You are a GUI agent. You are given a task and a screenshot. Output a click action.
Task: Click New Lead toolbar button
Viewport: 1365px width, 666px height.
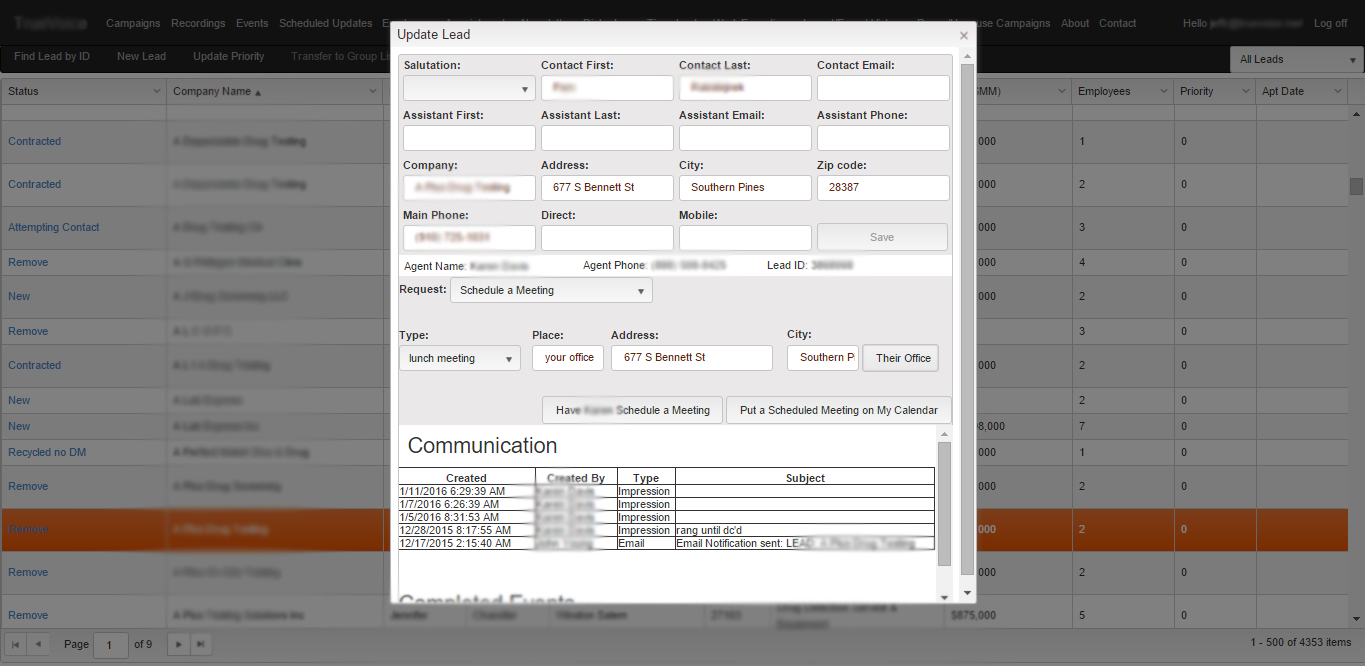(x=141, y=57)
